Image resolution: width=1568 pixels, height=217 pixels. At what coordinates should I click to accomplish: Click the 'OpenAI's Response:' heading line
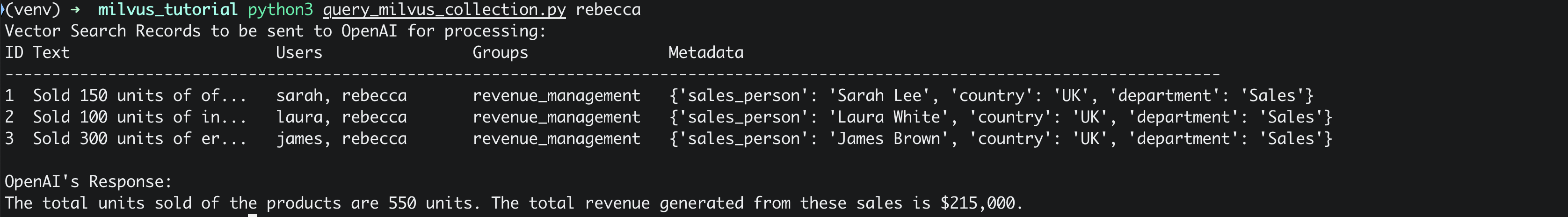(88, 182)
